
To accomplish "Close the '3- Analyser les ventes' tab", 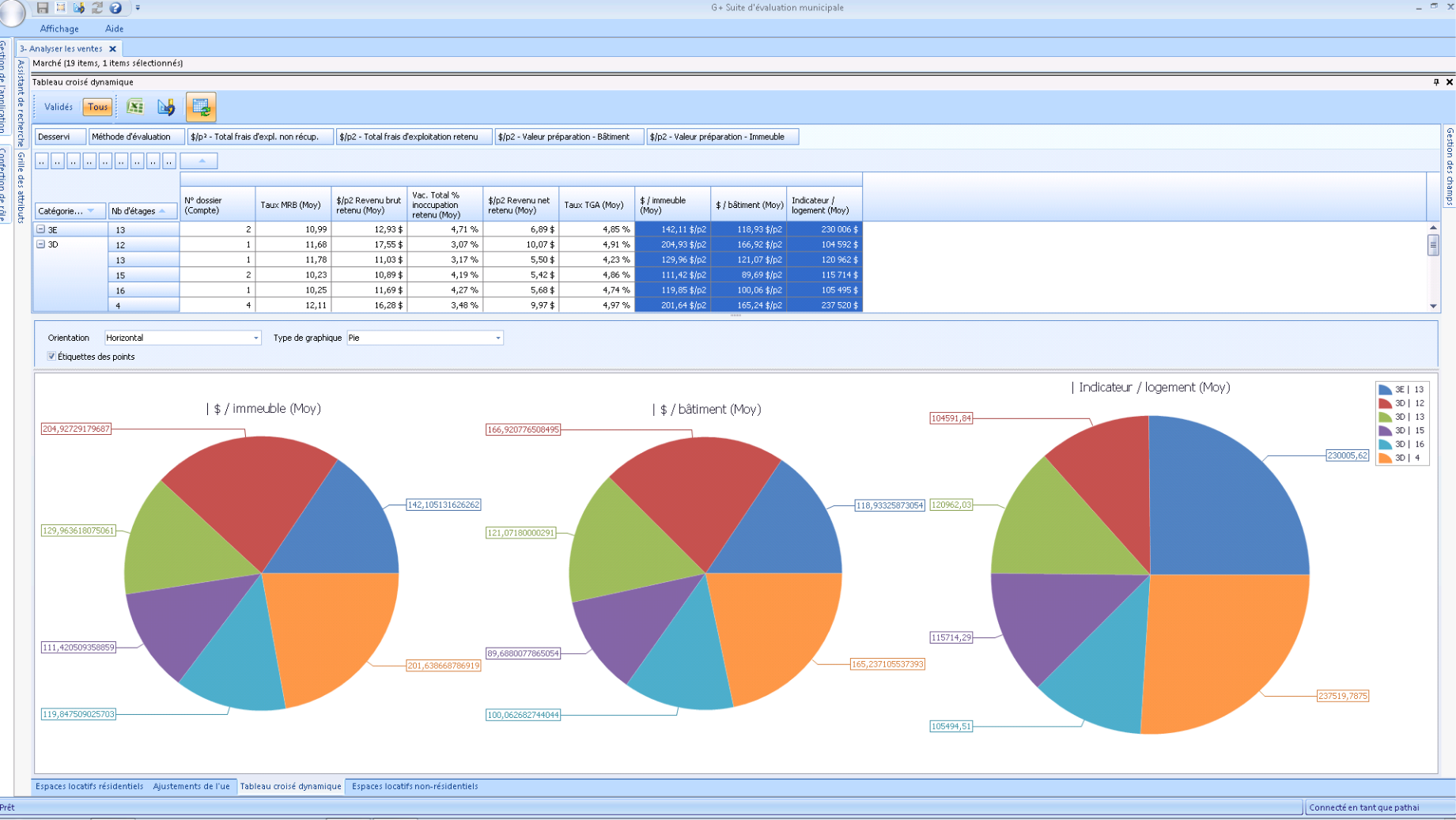I will (112, 49).
